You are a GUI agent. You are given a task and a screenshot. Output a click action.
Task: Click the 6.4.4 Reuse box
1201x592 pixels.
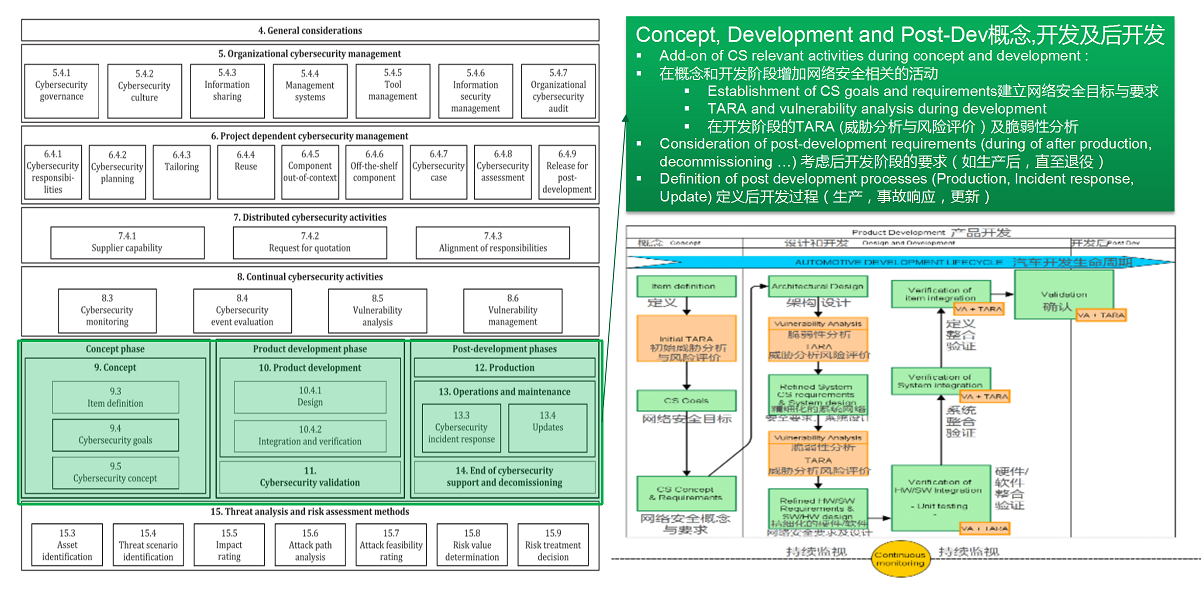246,172
